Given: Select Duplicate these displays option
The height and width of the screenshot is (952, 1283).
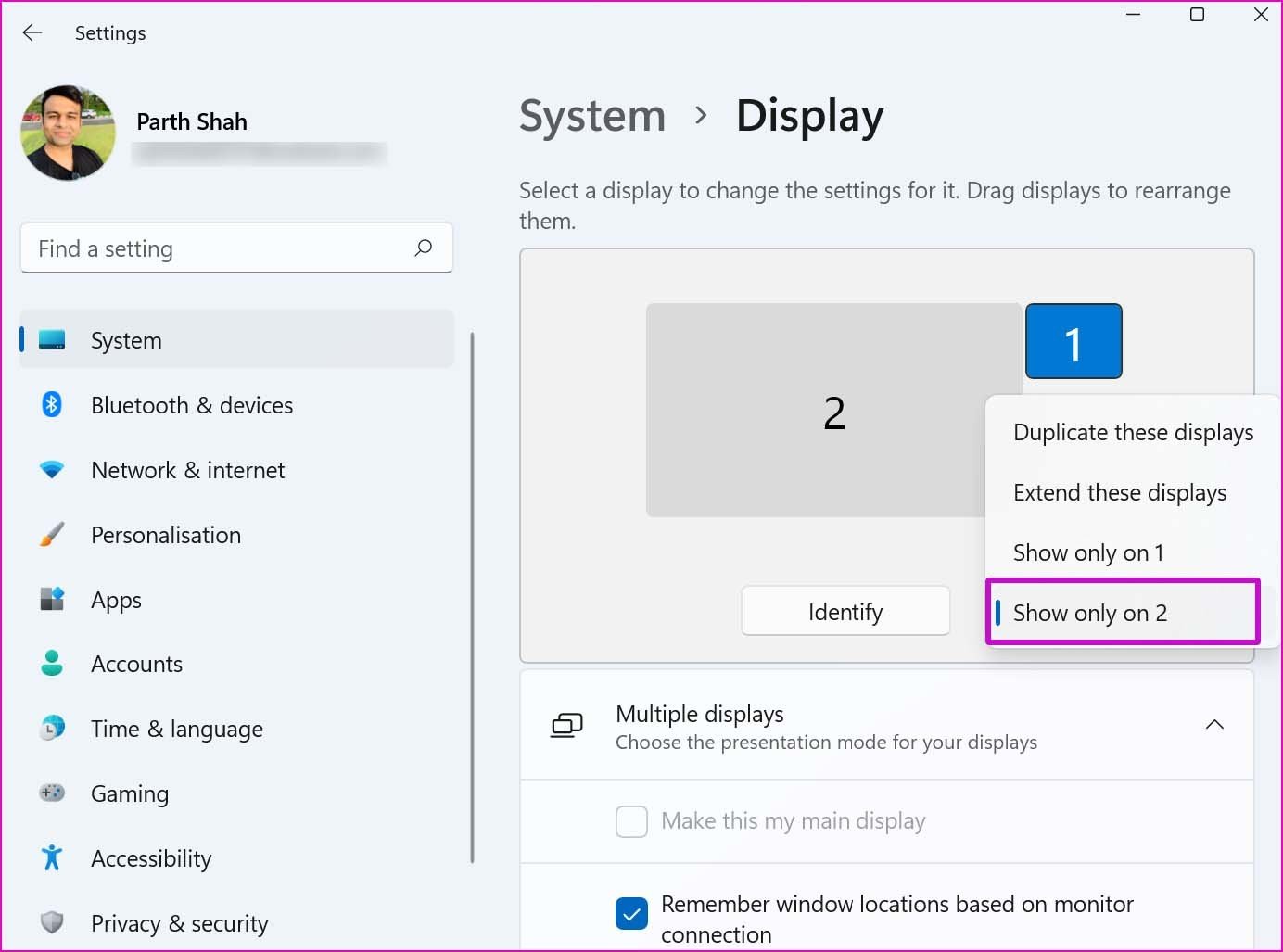Looking at the screenshot, I should (x=1133, y=432).
